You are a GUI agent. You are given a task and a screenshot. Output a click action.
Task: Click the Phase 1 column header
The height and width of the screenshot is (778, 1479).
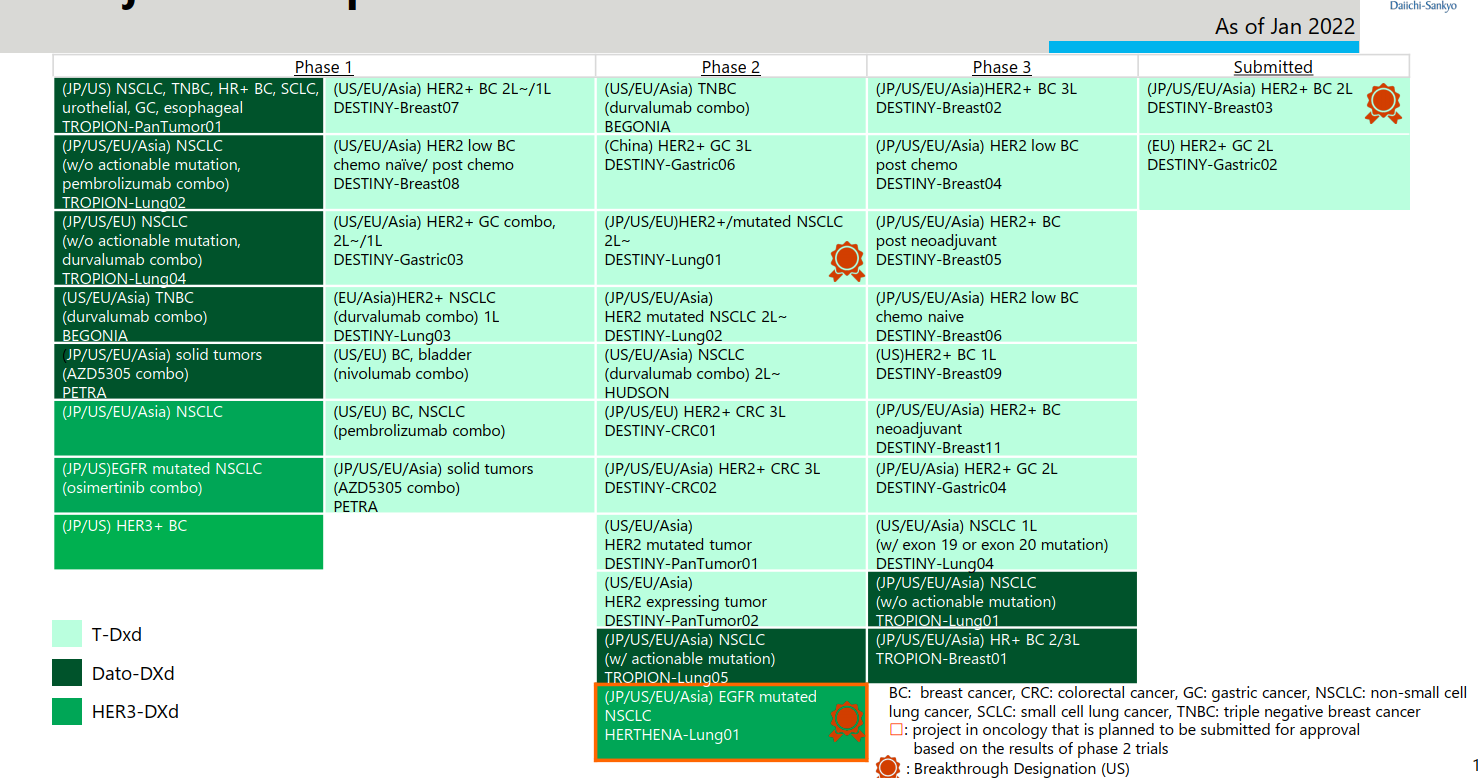pyautogui.click(x=323, y=67)
